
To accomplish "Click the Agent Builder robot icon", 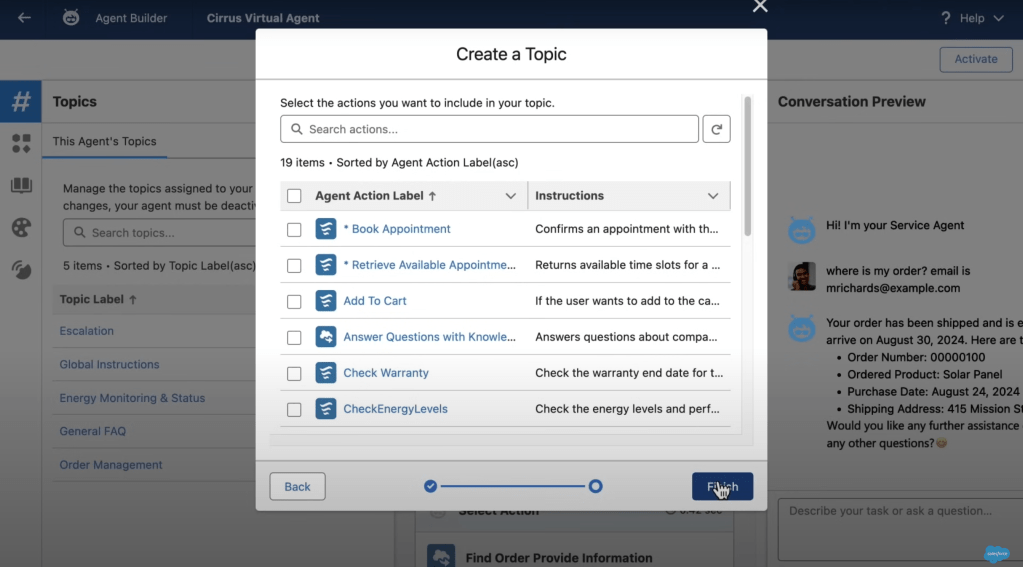I will (x=71, y=18).
